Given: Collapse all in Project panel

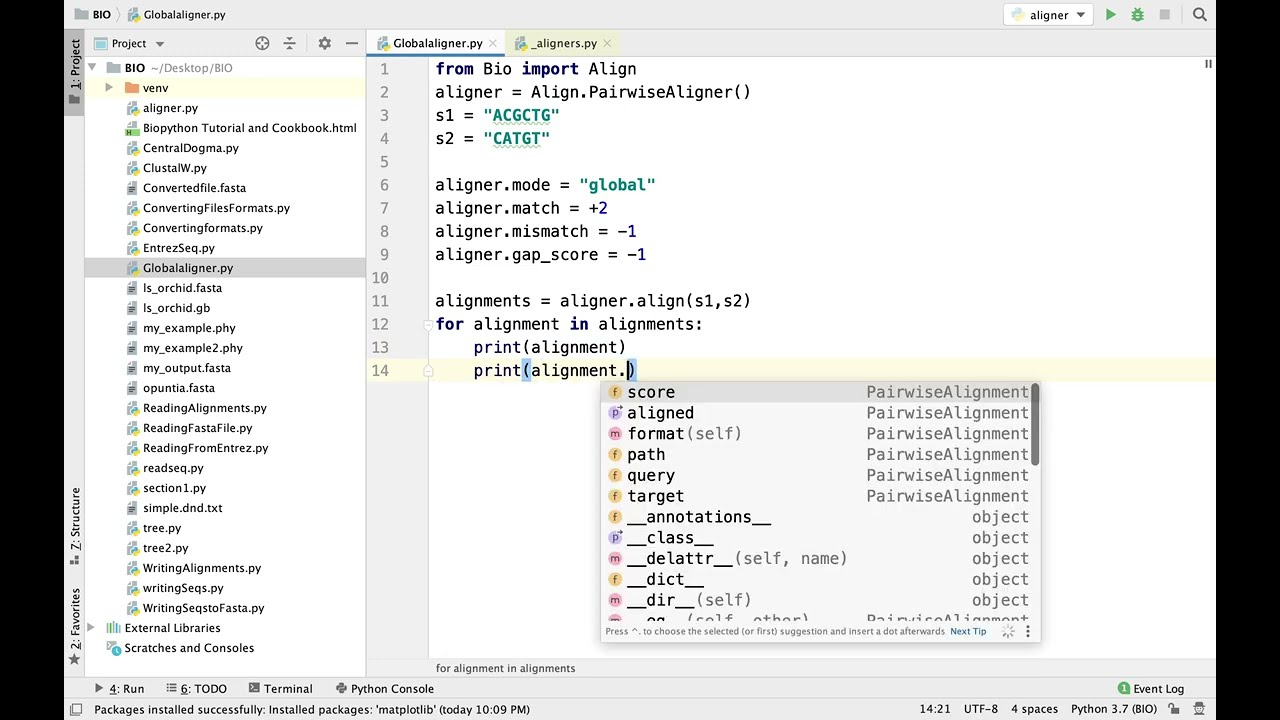Looking at the screenshot, I should (x=290, y=43).
